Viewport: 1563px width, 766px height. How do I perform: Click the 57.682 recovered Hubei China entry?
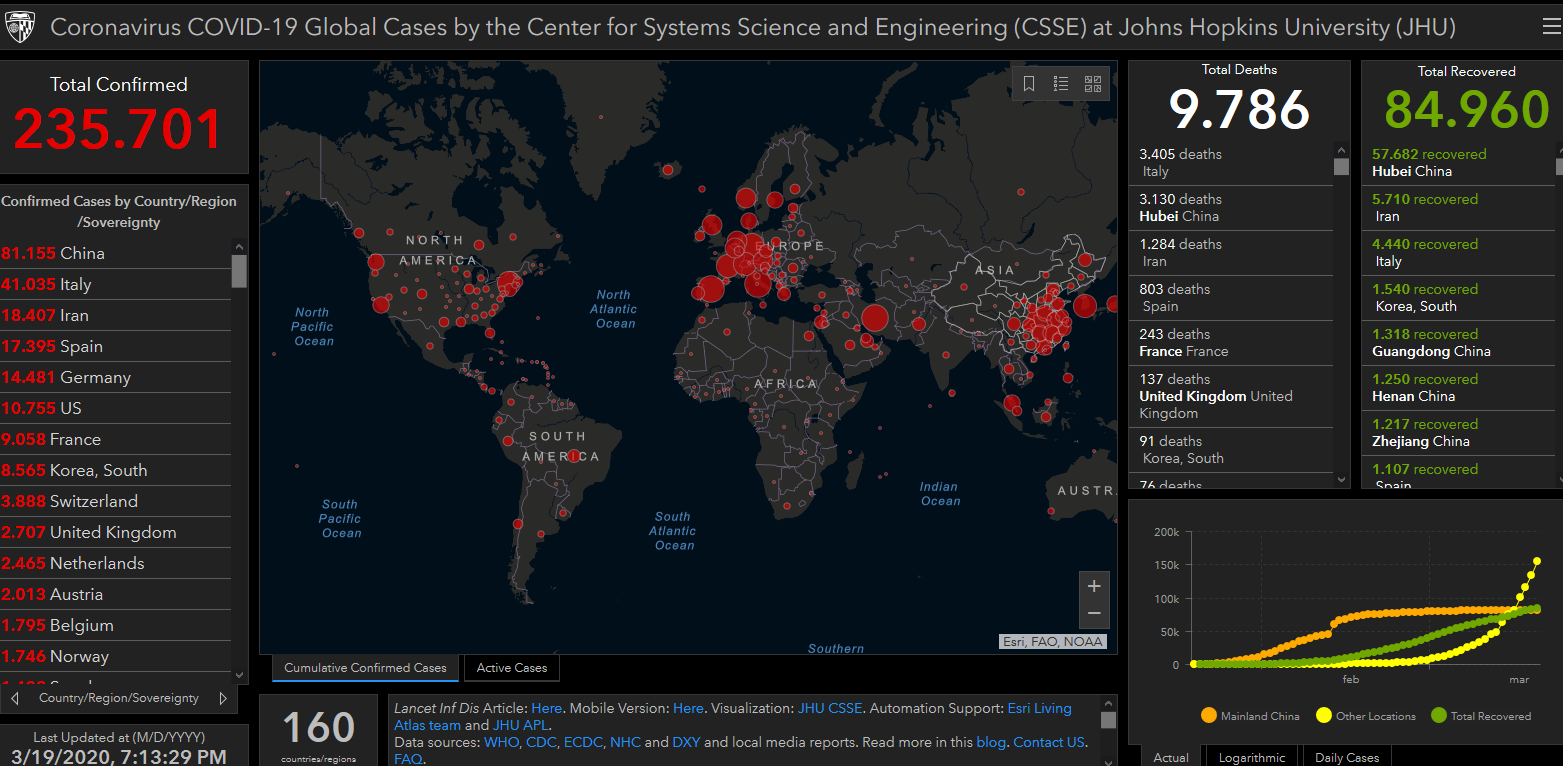pos(1458,163)
